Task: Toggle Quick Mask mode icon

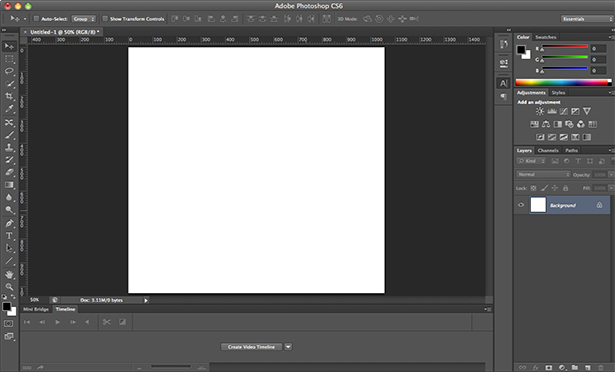Action: [x=8, y=324]
